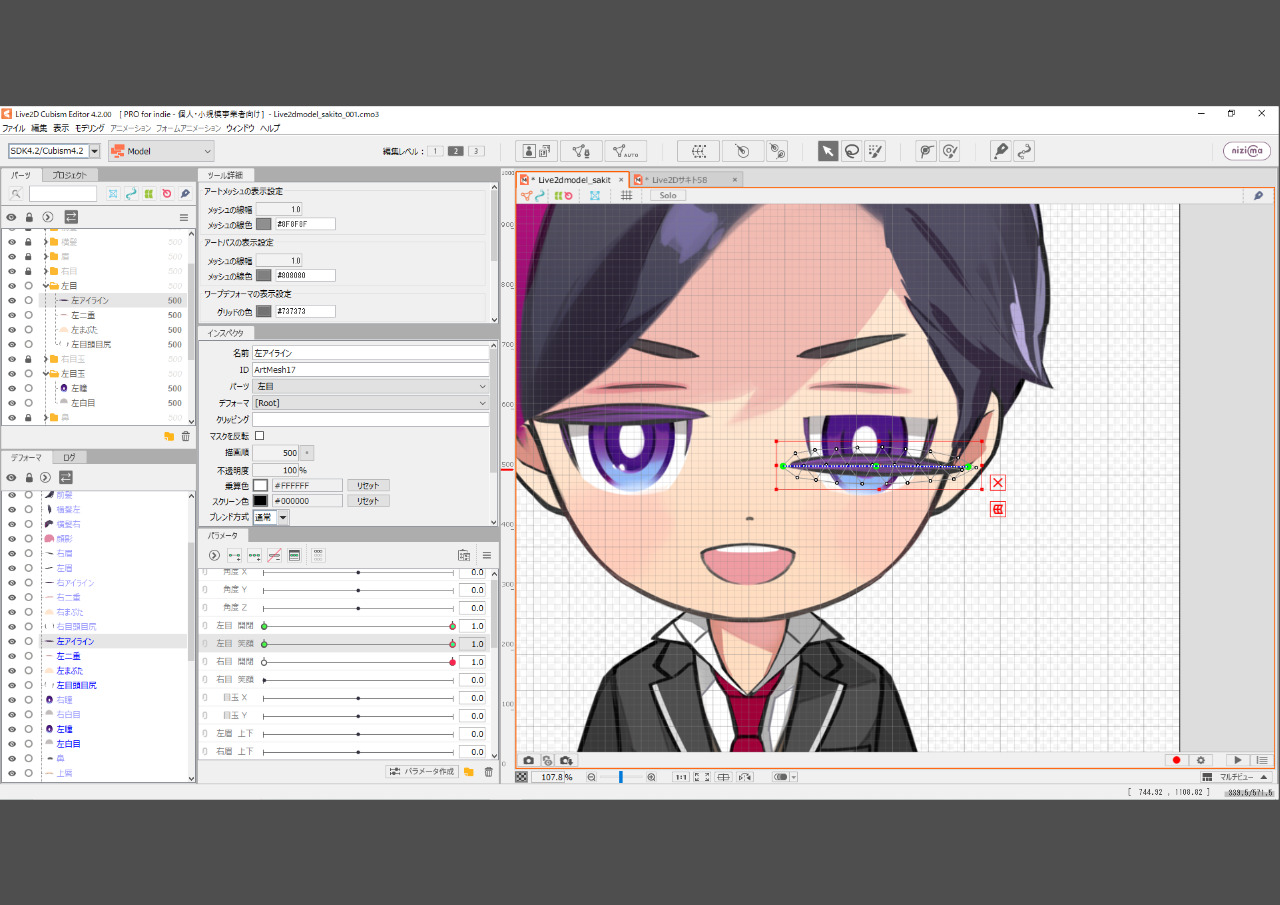
Task: Click the zoom-in magnifier icon
Action: coord(652,777)
